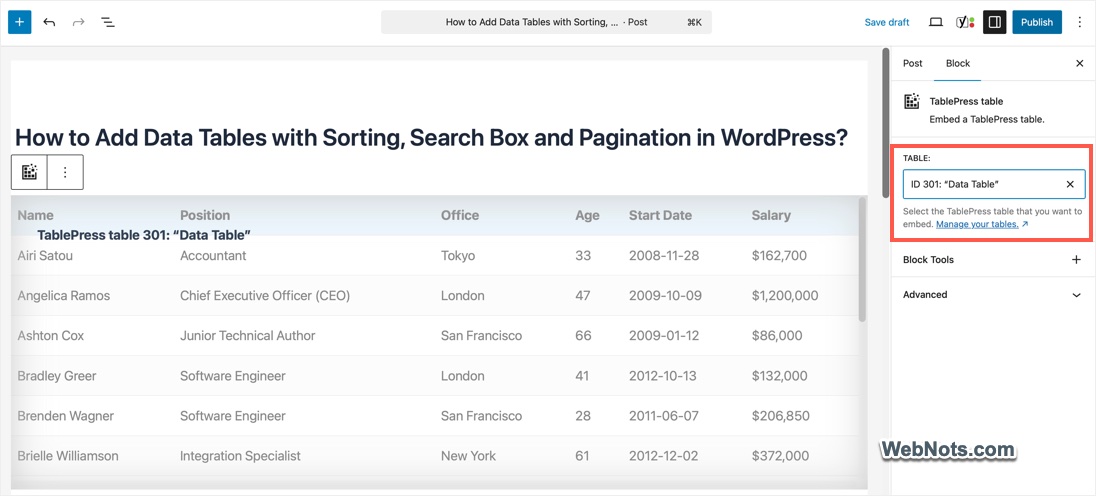Click the $1,200,000 salary cell
Viewport: 1096px width, 496px height.
[785, 296]
